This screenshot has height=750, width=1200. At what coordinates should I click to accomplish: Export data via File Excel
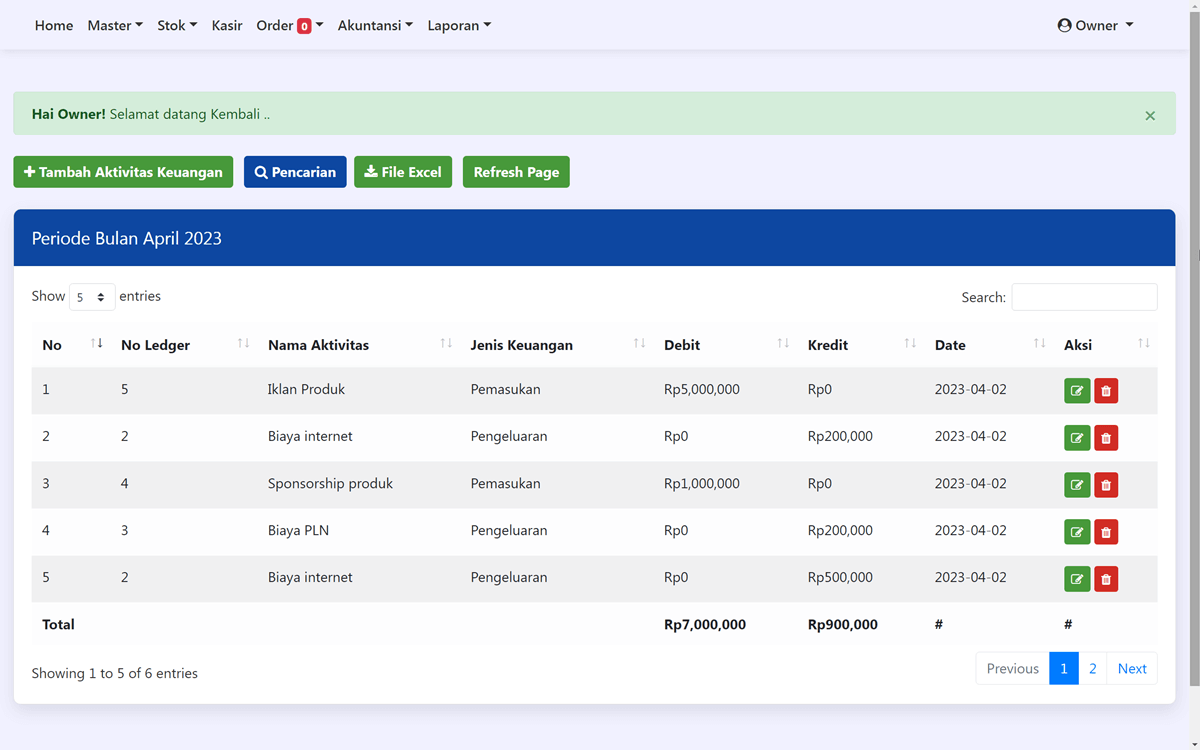click(403, 171)
